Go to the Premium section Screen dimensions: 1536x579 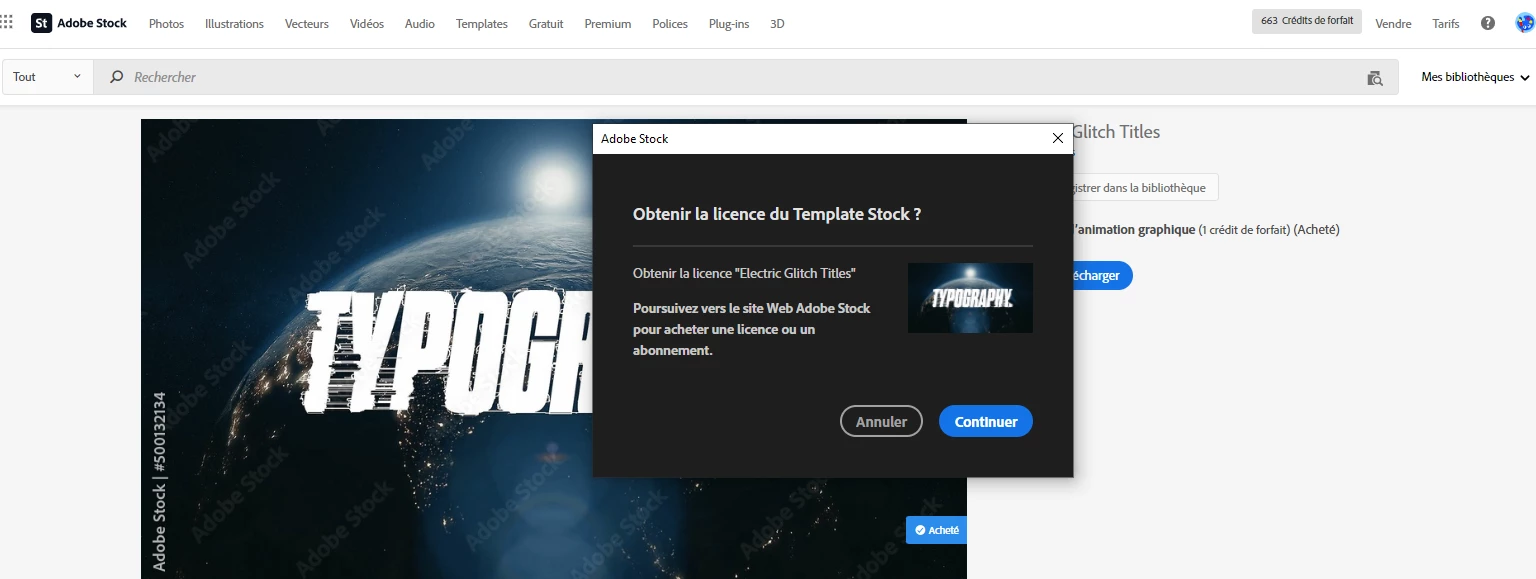608,24
